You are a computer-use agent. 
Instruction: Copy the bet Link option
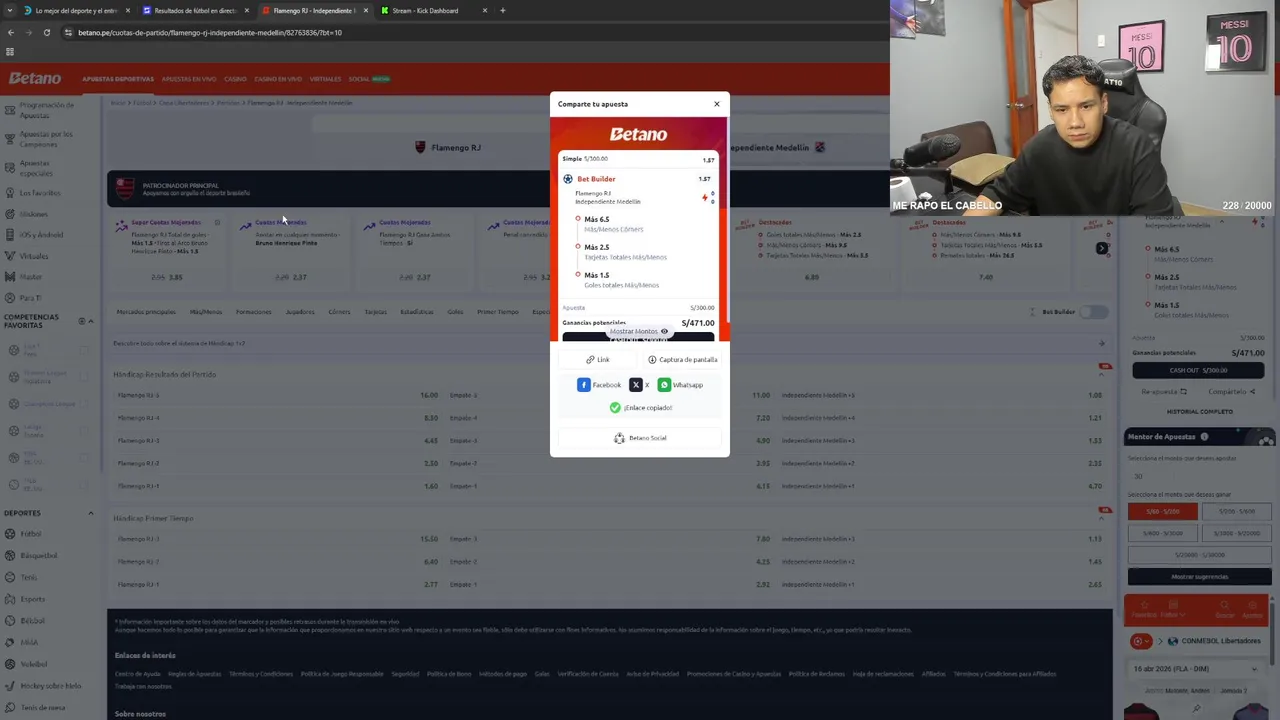pos(598,360)
